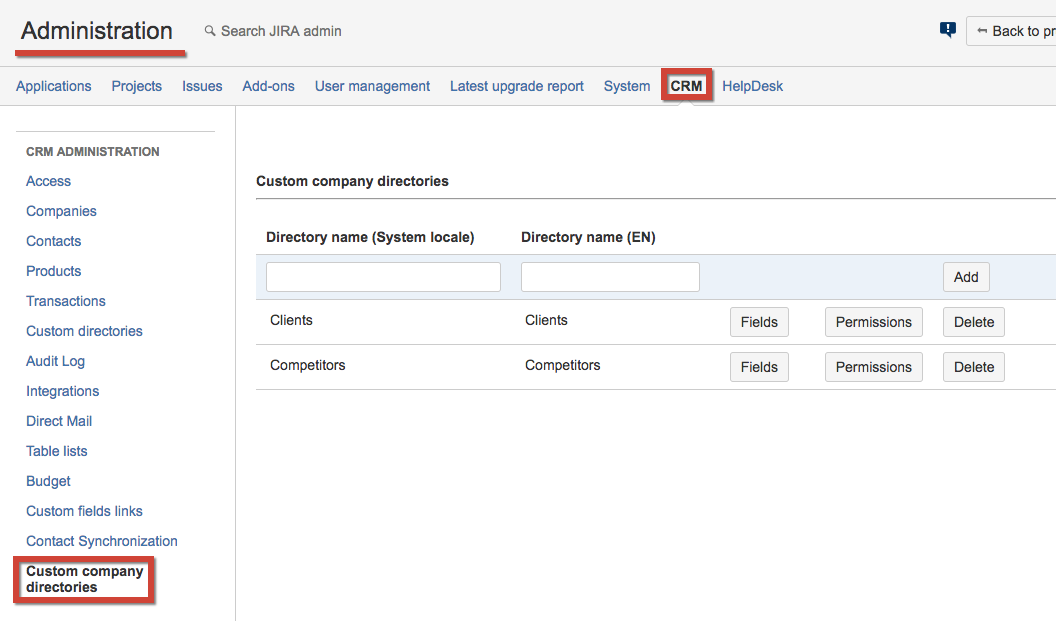
Task: Focus the Directory name (System locale) field
Action: tap(383, 277)
